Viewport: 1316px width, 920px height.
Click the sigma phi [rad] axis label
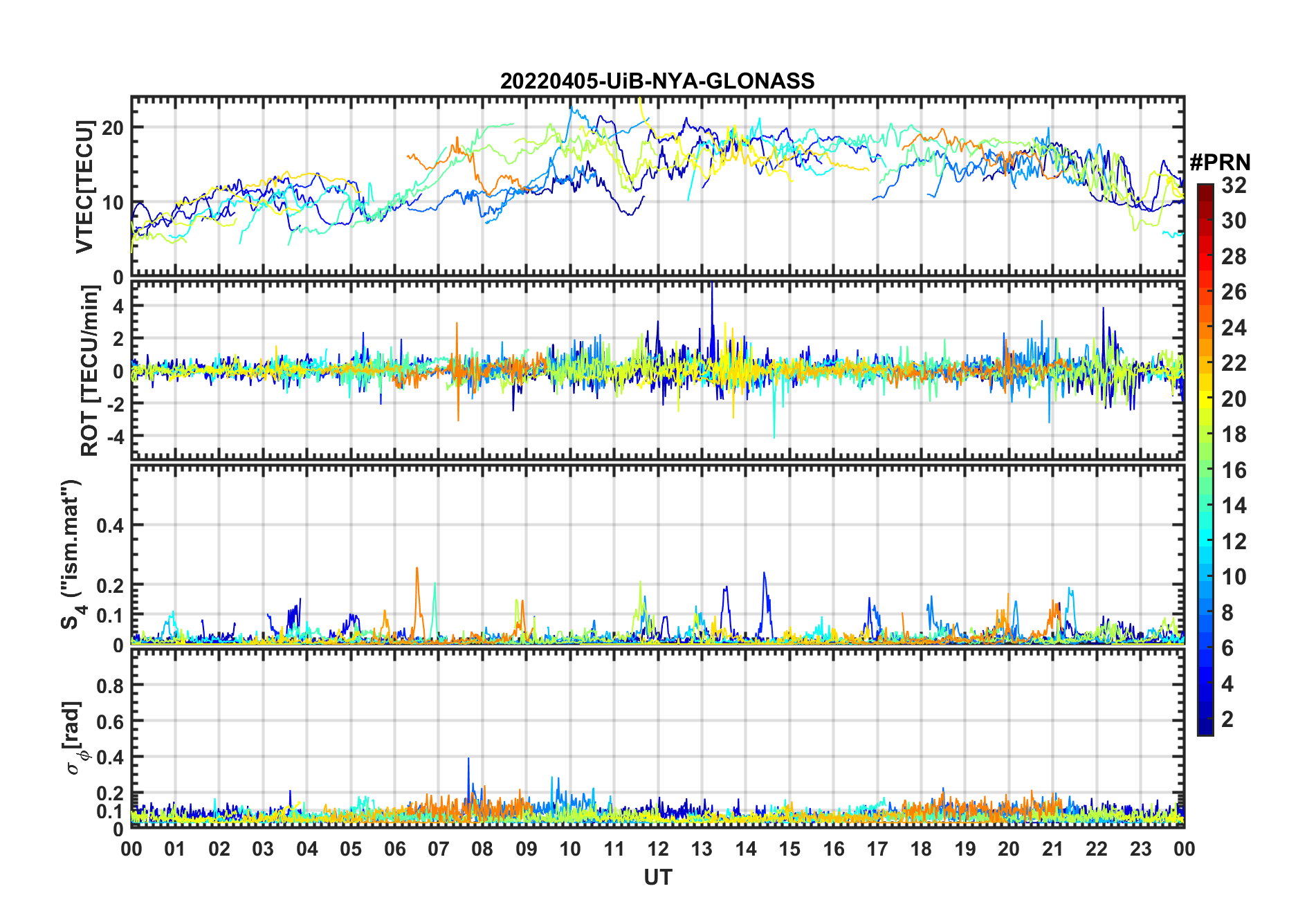point(75,738)
